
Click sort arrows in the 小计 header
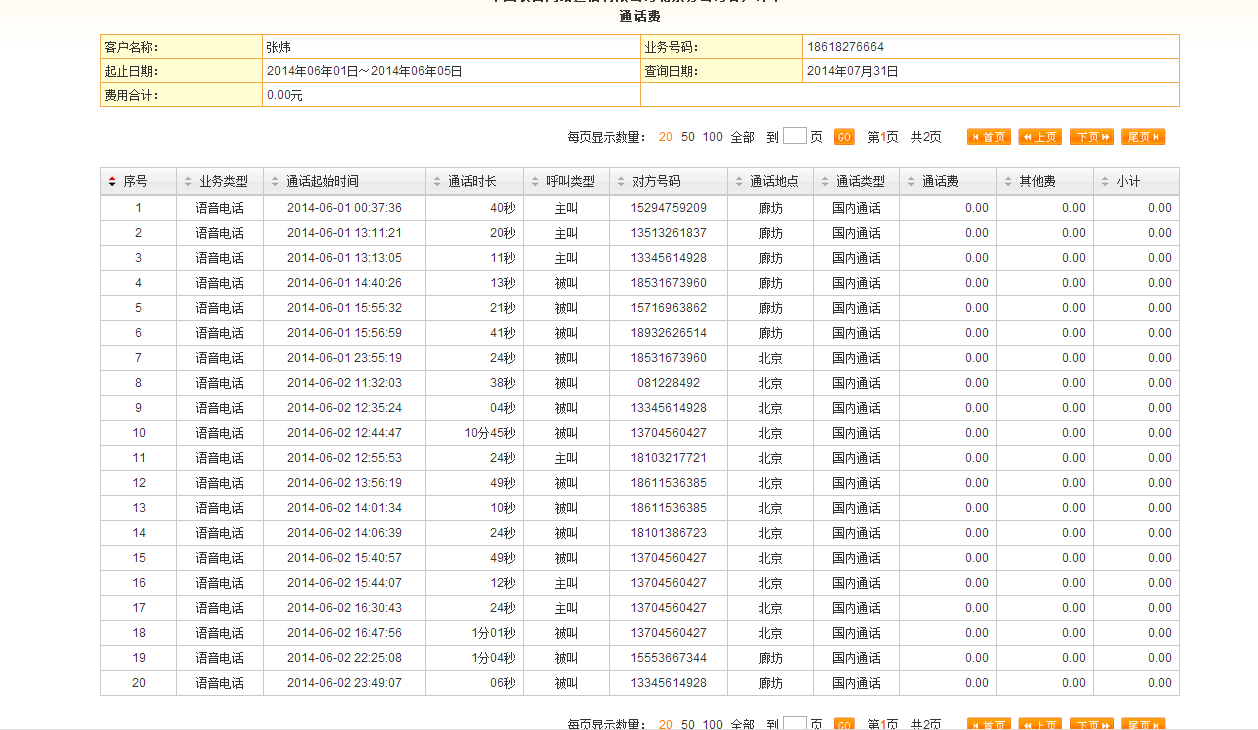[x=1105, y=182]
